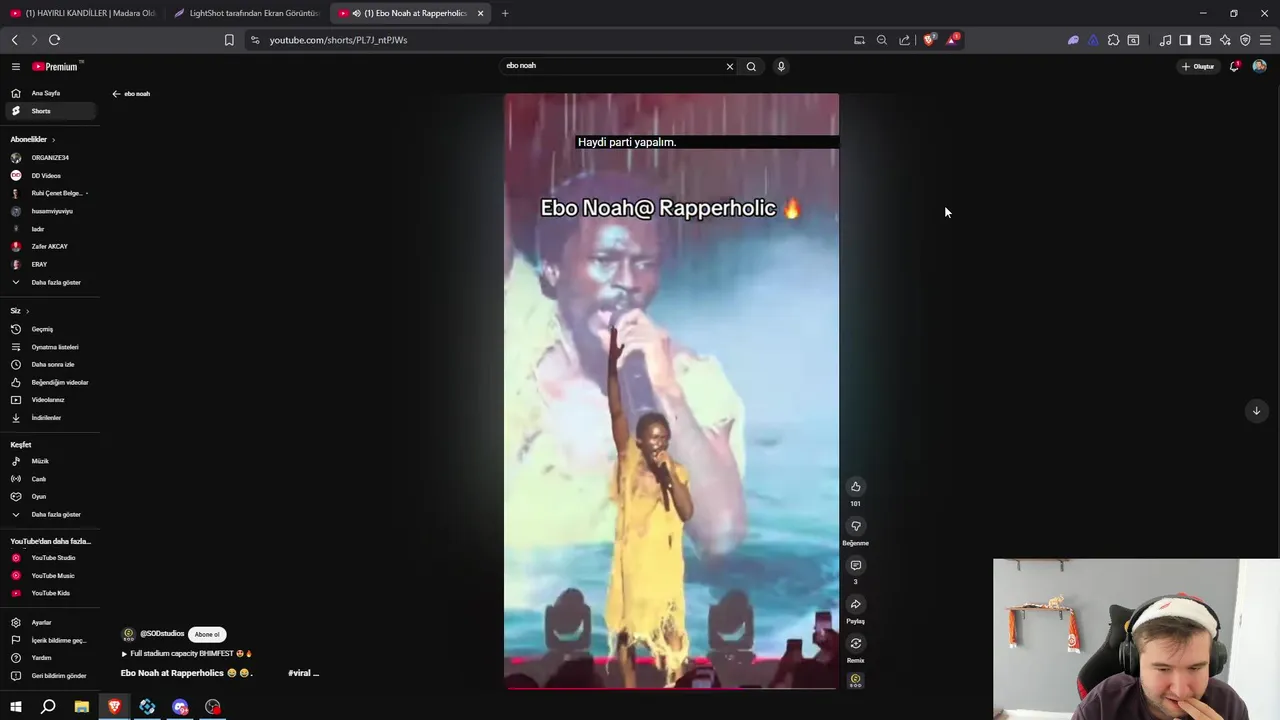This screenshot has width=1280, height=720.
Task: Open the account avatar menu
Action: coord(1259,66)
